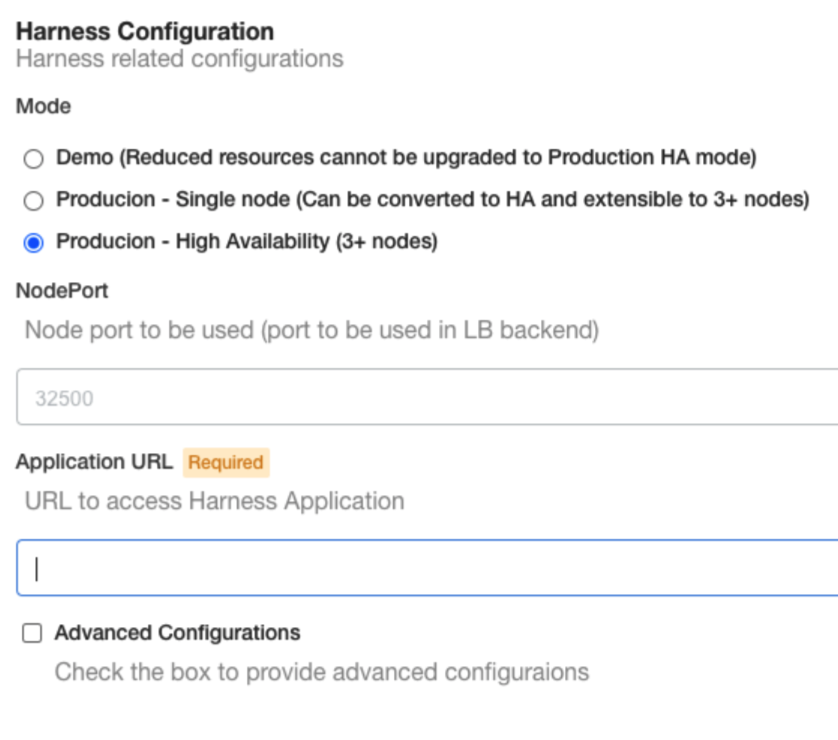
Task: Click the Harness Configuration heading
Action: pos(145,32)
